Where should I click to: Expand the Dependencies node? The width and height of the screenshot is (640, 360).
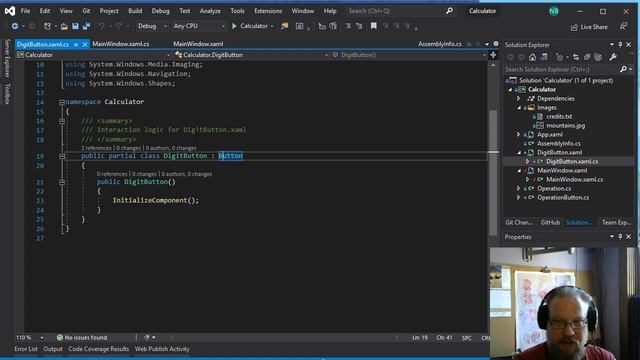coord(518,98)
